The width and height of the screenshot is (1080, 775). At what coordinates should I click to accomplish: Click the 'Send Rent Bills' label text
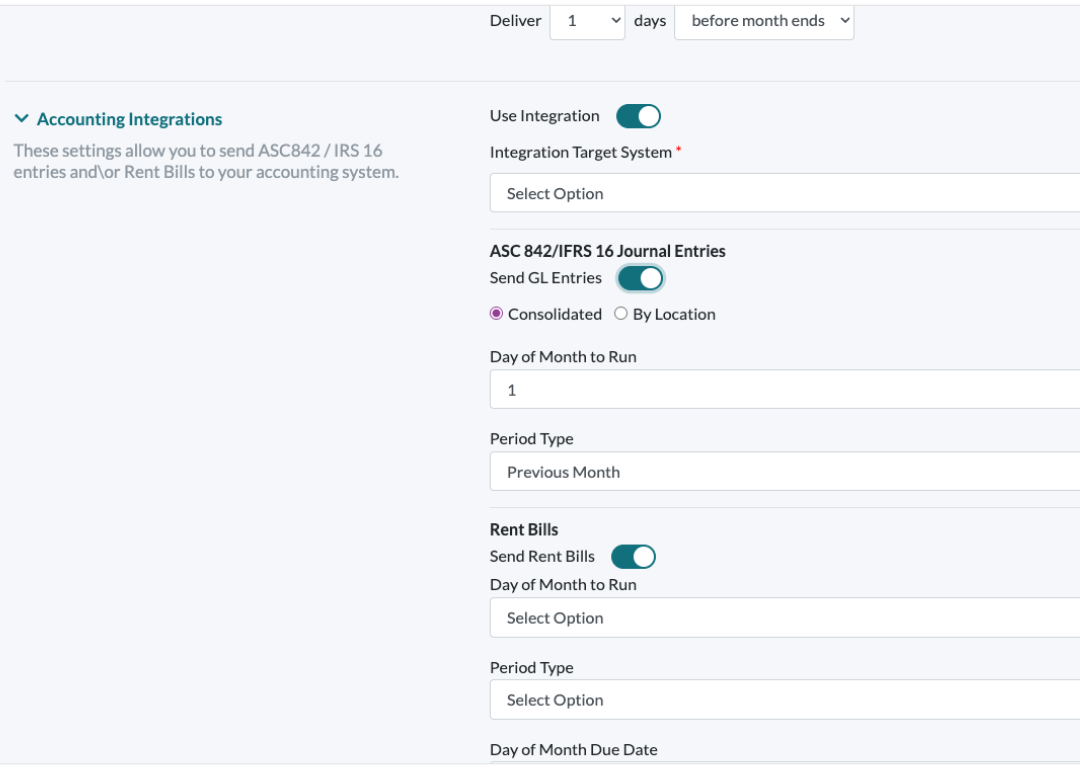tap(542, 556)
